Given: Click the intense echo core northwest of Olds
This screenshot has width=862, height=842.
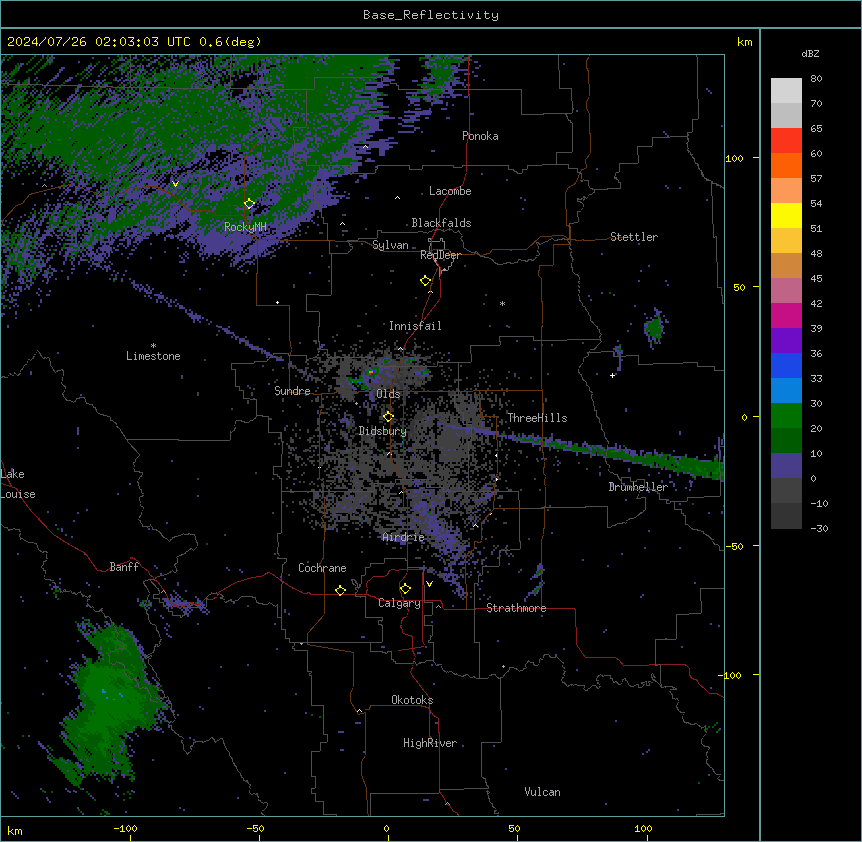Looking at the screenshot, I should [x=371, y=372].
